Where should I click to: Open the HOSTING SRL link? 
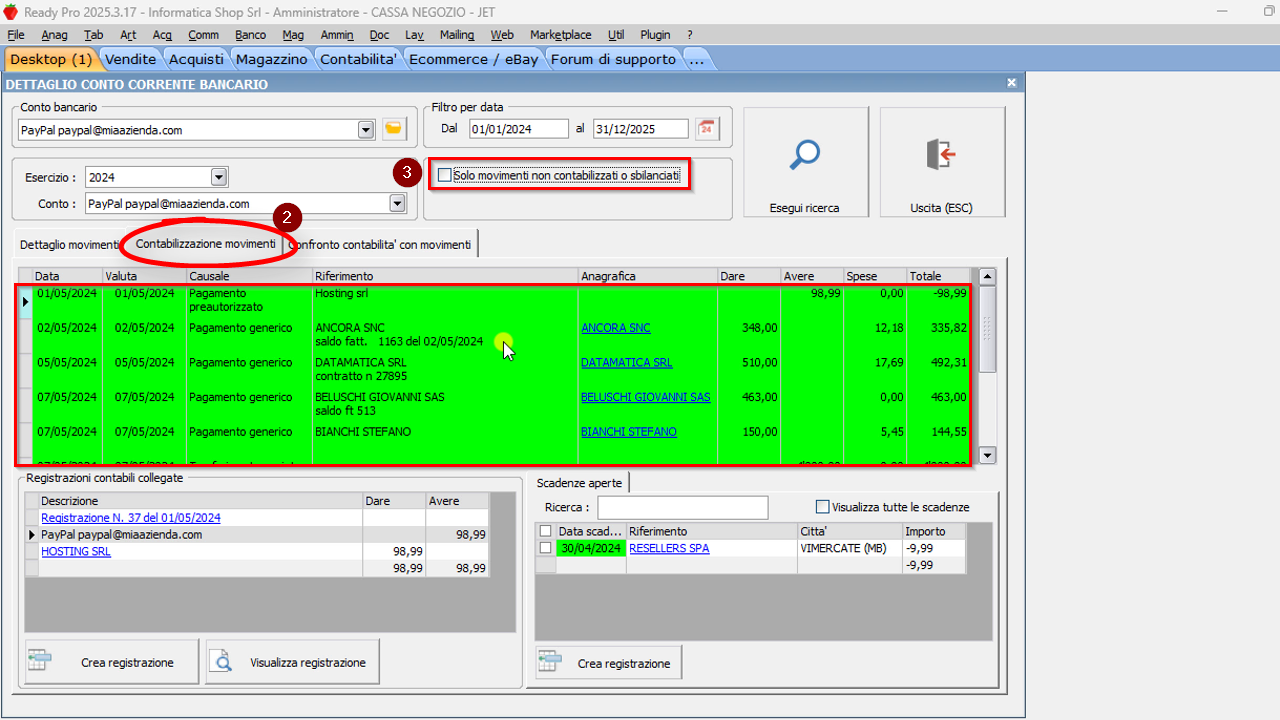(76, 552)
